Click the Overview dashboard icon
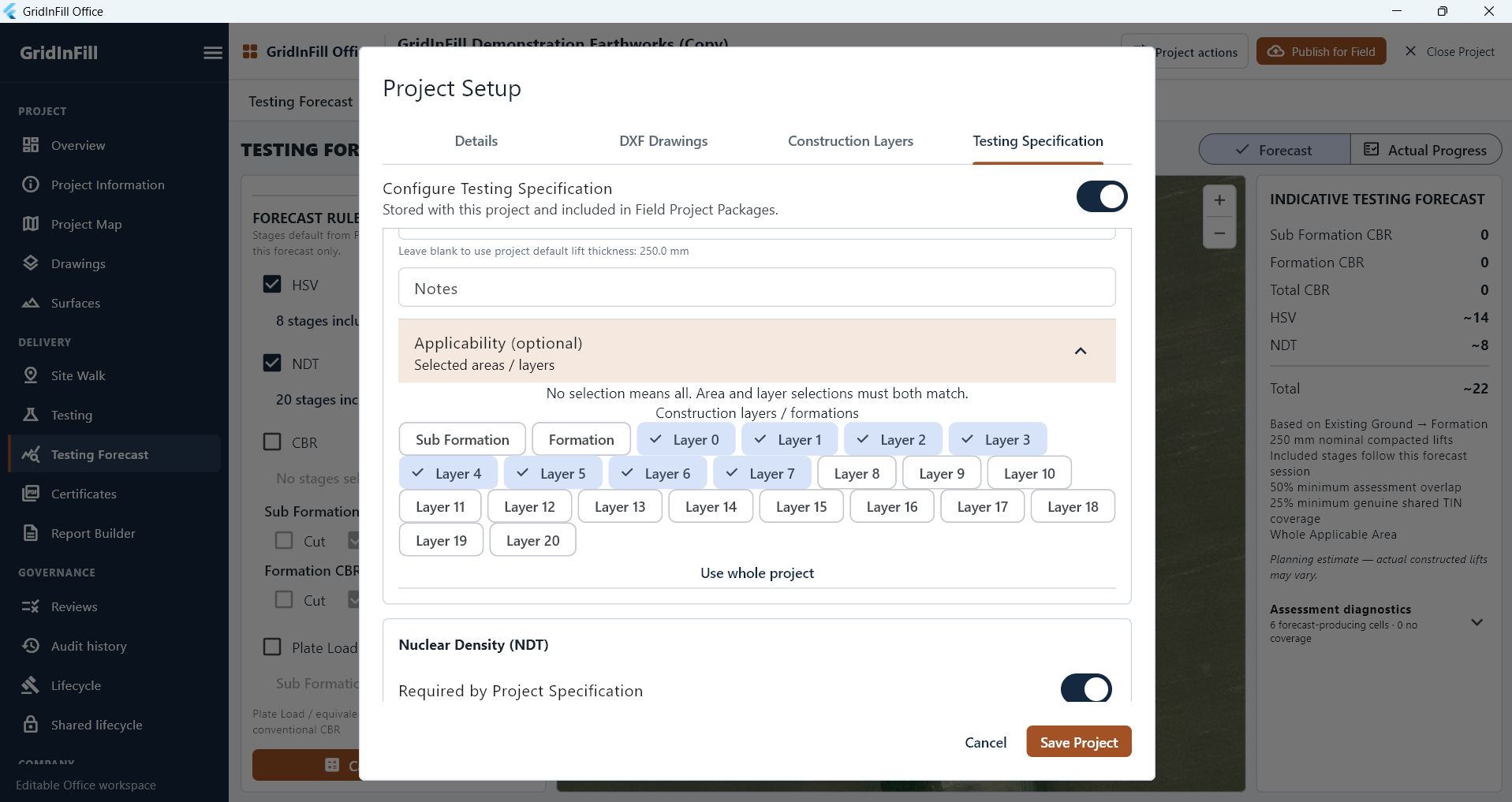 click(x=31, y=145)
